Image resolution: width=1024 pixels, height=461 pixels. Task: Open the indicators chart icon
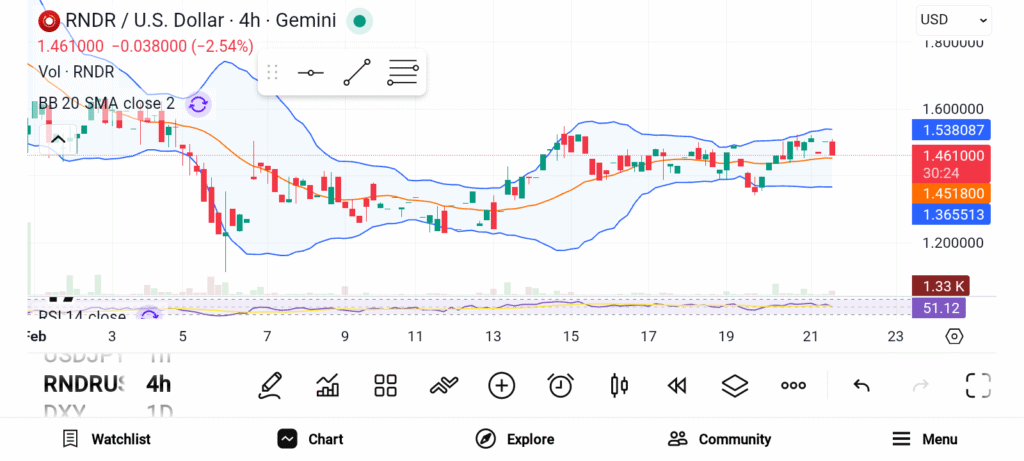click(x=327, y=385)
